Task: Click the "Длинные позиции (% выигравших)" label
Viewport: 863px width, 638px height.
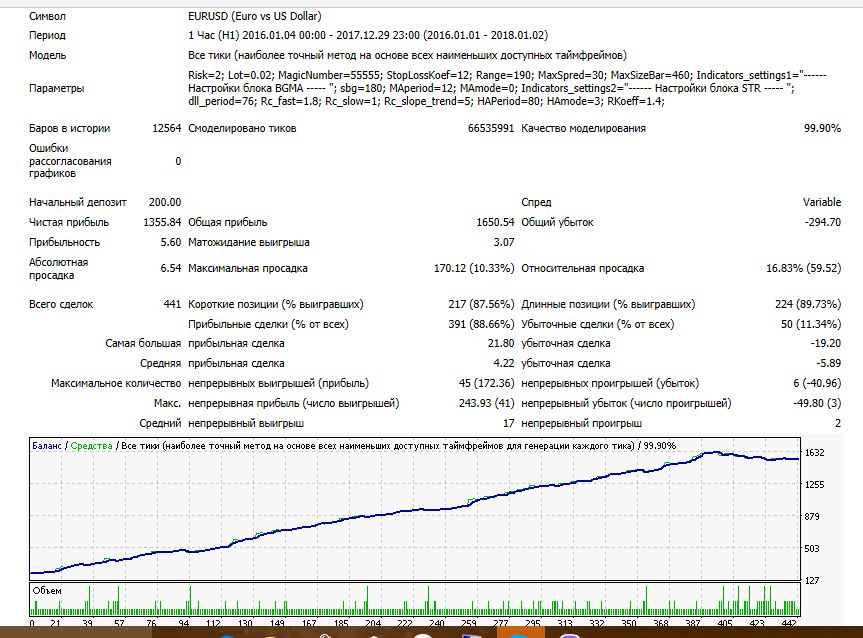Action: coord(608,304)
